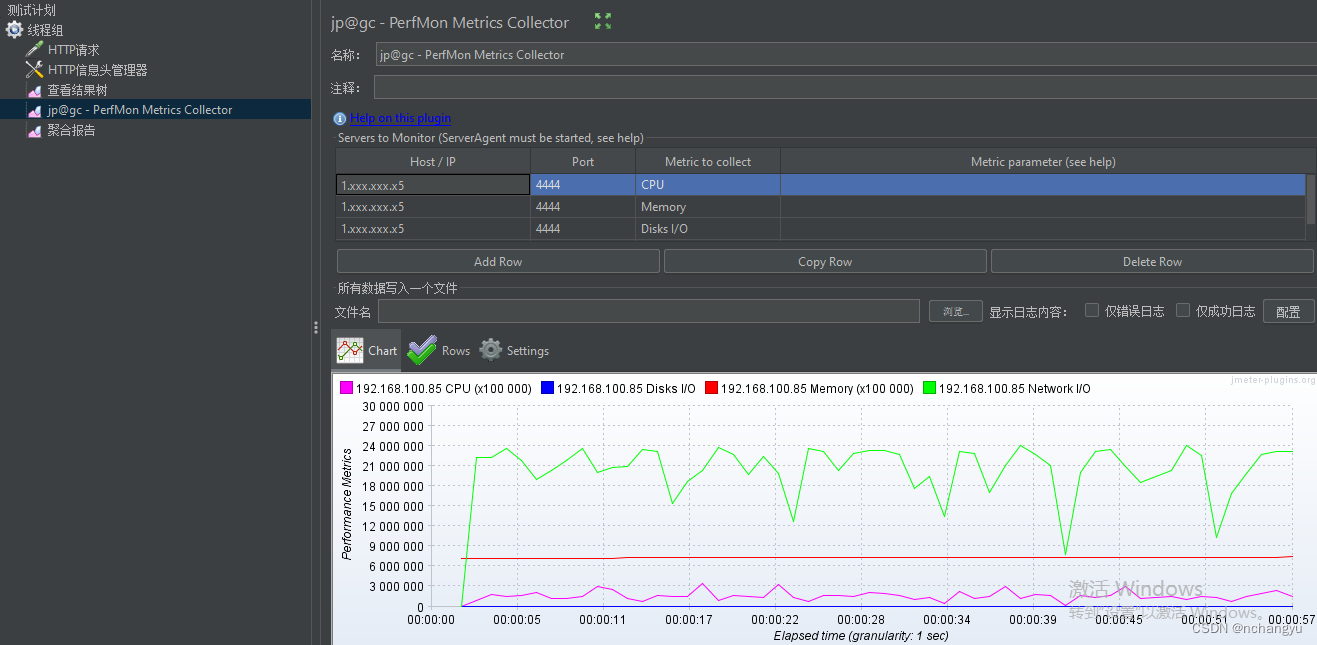Screen dimensions: 1317x645
Task: Click metric parameter cell in CPU row
Action: click(x=1043, y=185)
